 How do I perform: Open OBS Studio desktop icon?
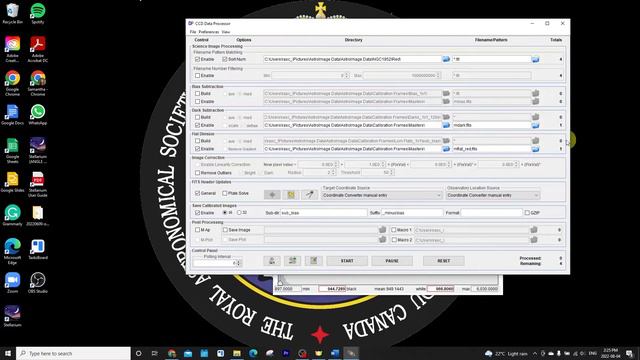point(38,283)
